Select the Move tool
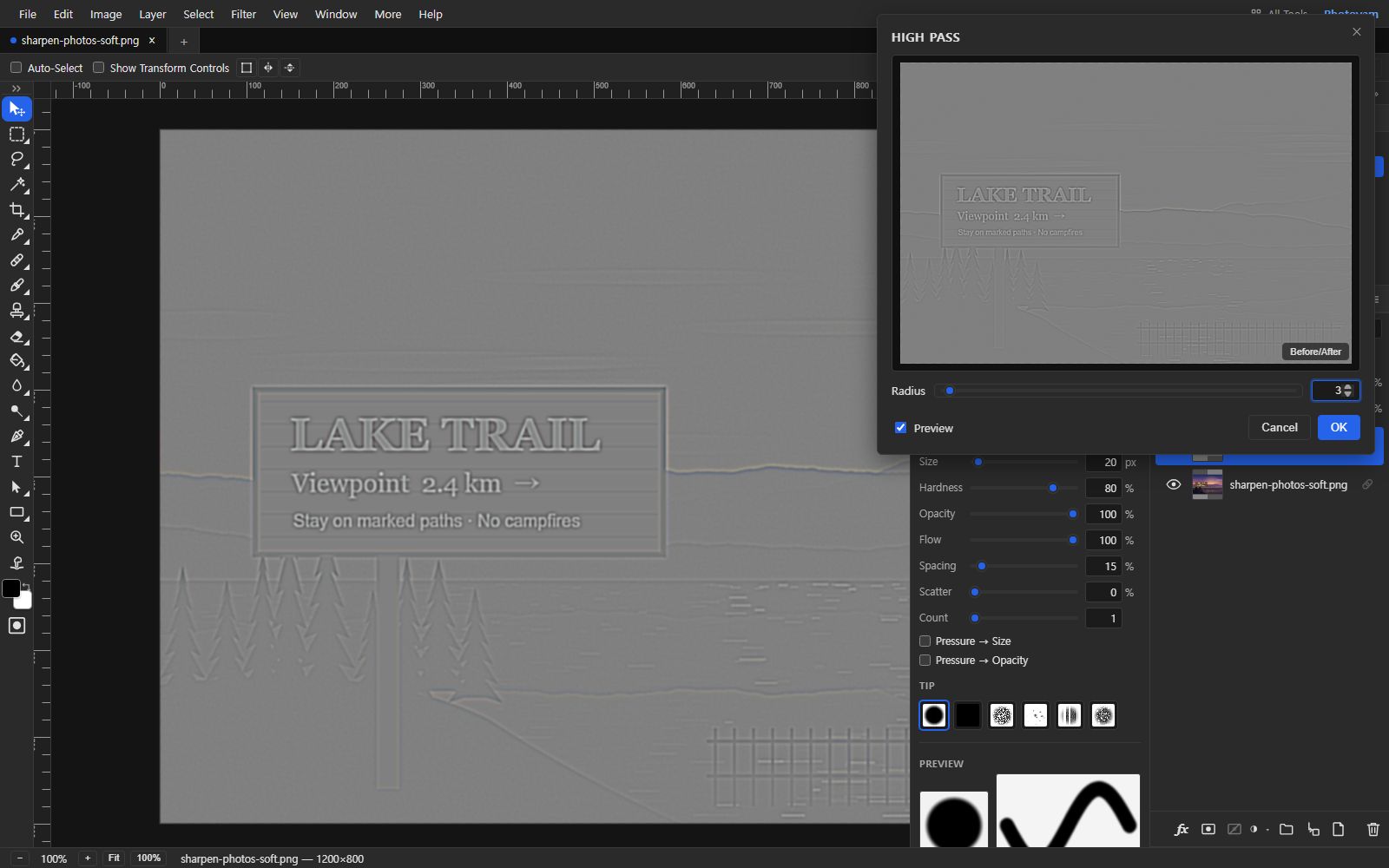 pyautogui.click(x=16, y=109)
